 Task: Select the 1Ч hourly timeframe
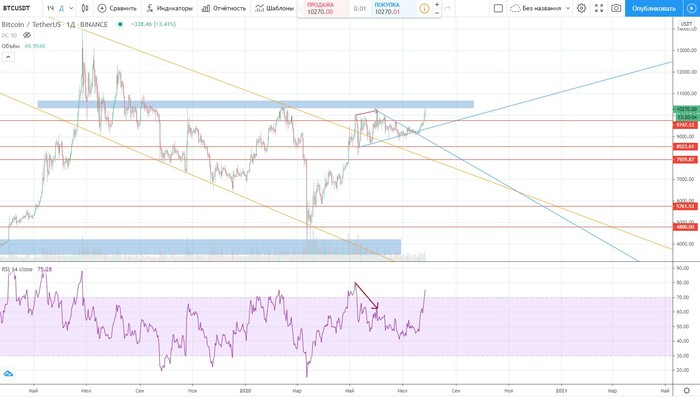click(x=50, y=8)
